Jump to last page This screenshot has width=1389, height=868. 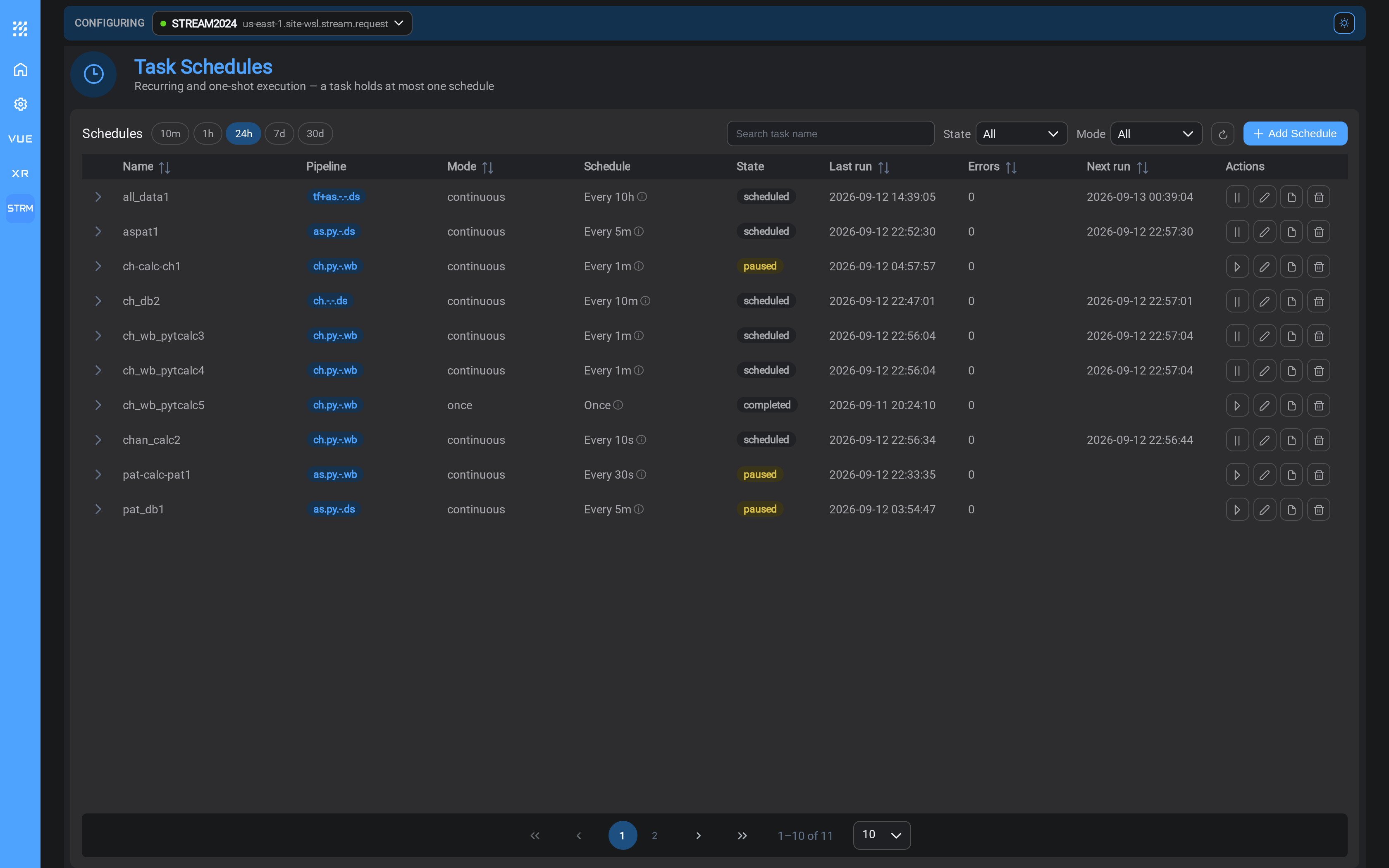click(742, 835)
